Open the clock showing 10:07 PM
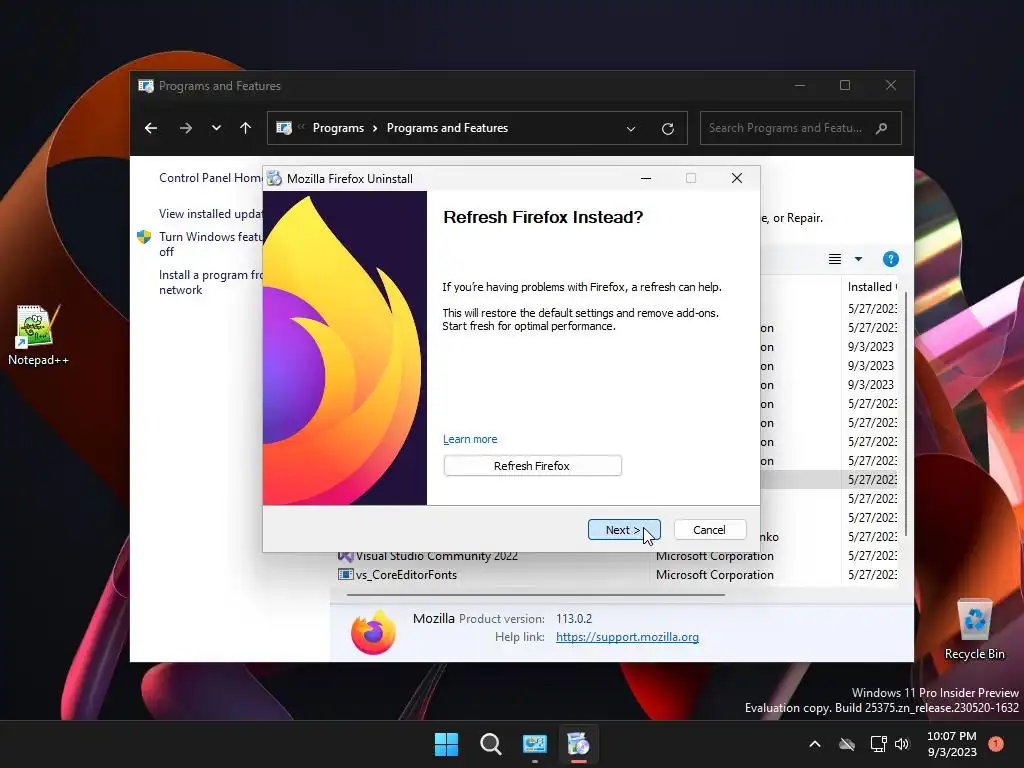Viewport: 1024px width, 768px height. click(x=952, y=744)
